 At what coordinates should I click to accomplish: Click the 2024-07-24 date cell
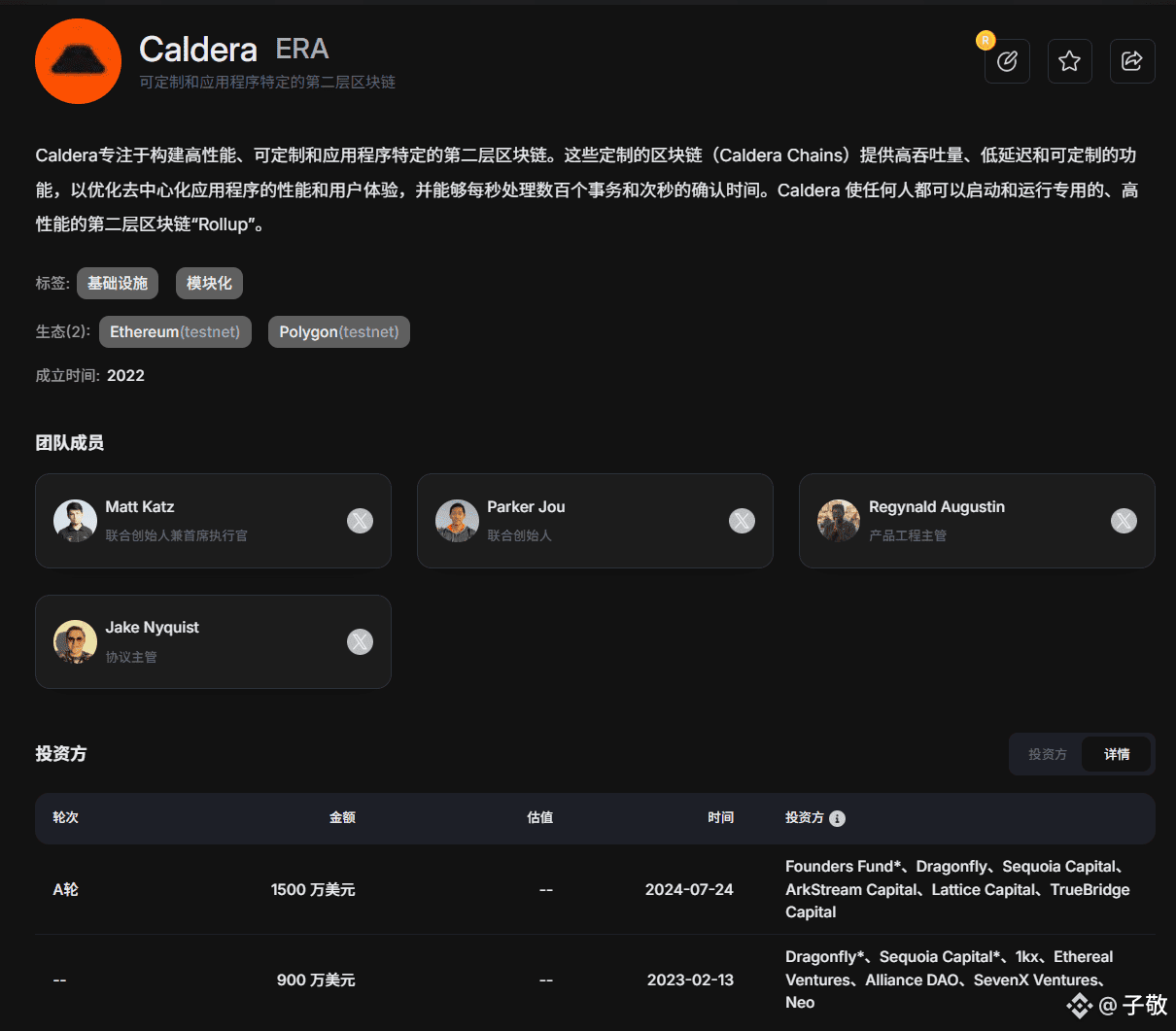pyautogui.click(x=689, y=889)
